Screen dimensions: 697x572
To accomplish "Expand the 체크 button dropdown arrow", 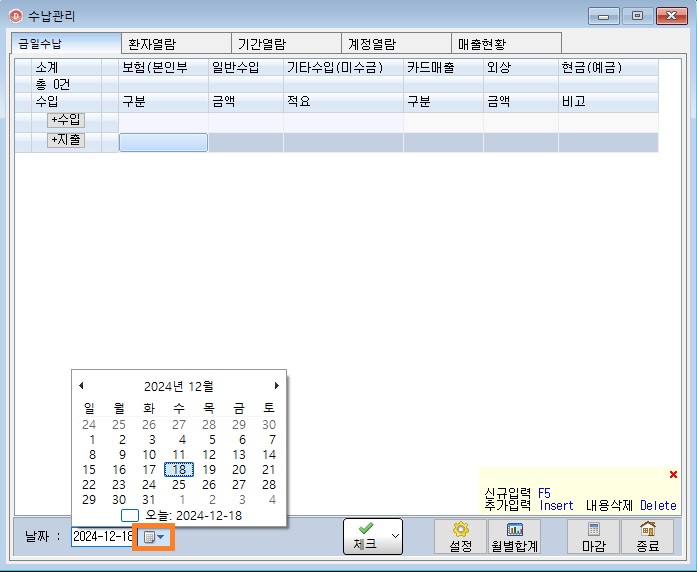I will pyautogui.click(x=395, y=536).
